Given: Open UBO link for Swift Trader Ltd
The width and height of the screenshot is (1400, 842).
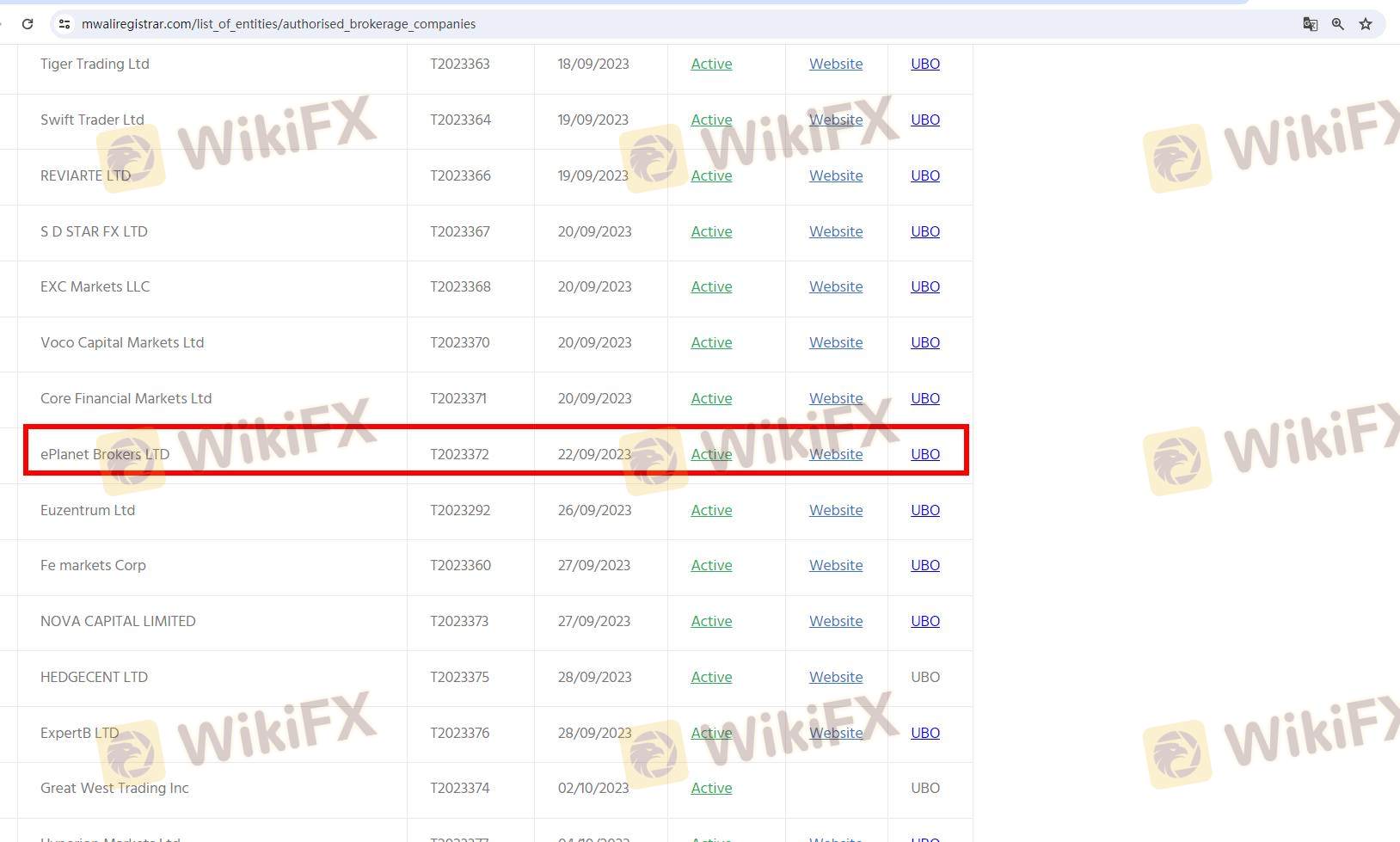Looking at the screenshot, I should point(924,120).
